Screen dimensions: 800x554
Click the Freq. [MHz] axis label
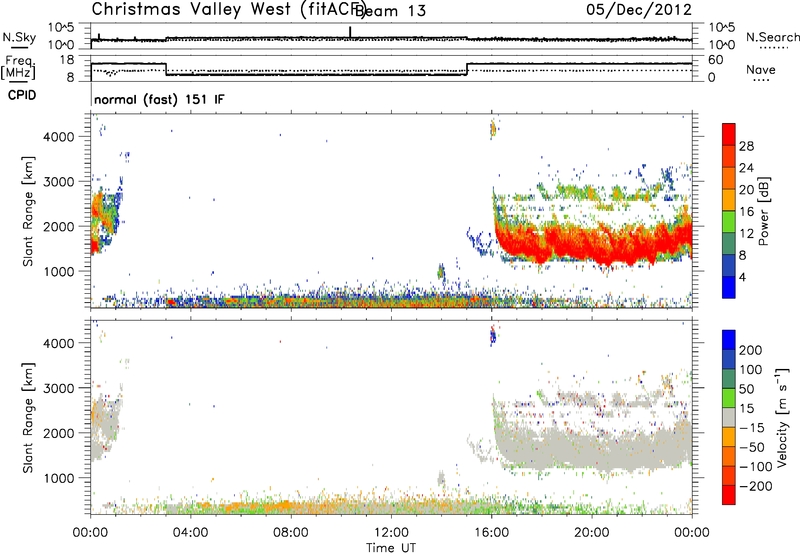pos(18,67)
